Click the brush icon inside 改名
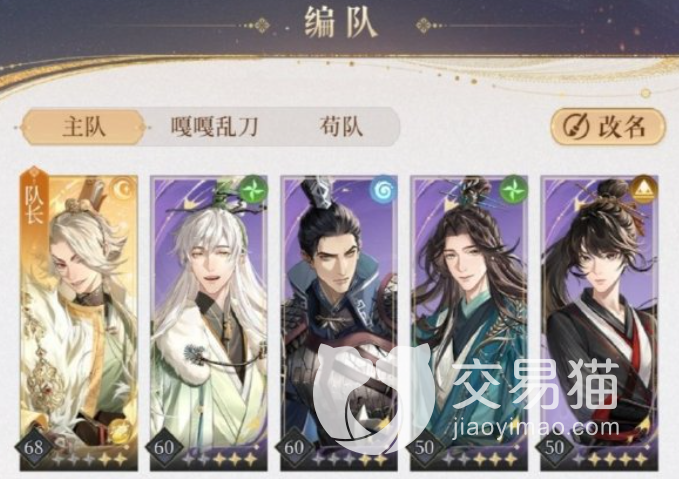679x479 pixels. point(576,127)
